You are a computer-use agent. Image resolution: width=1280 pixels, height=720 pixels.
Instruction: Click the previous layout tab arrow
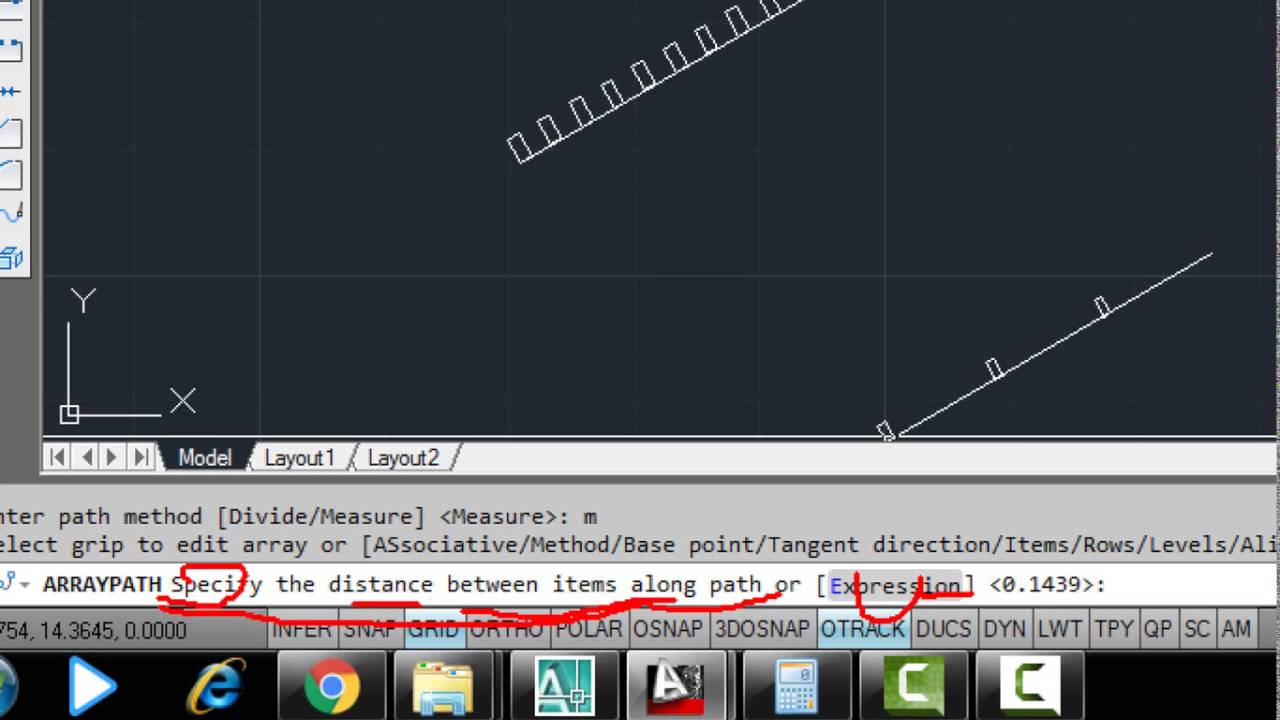click(86, 458)
